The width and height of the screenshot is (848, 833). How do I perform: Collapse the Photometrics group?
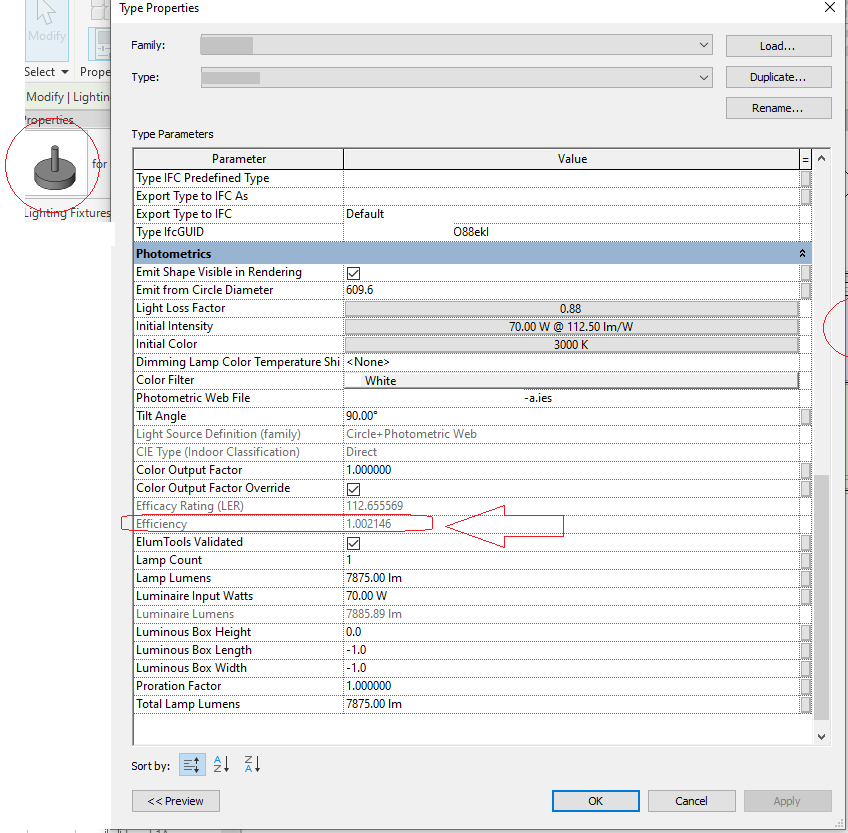pyautogui.click(x=802, y=253)
